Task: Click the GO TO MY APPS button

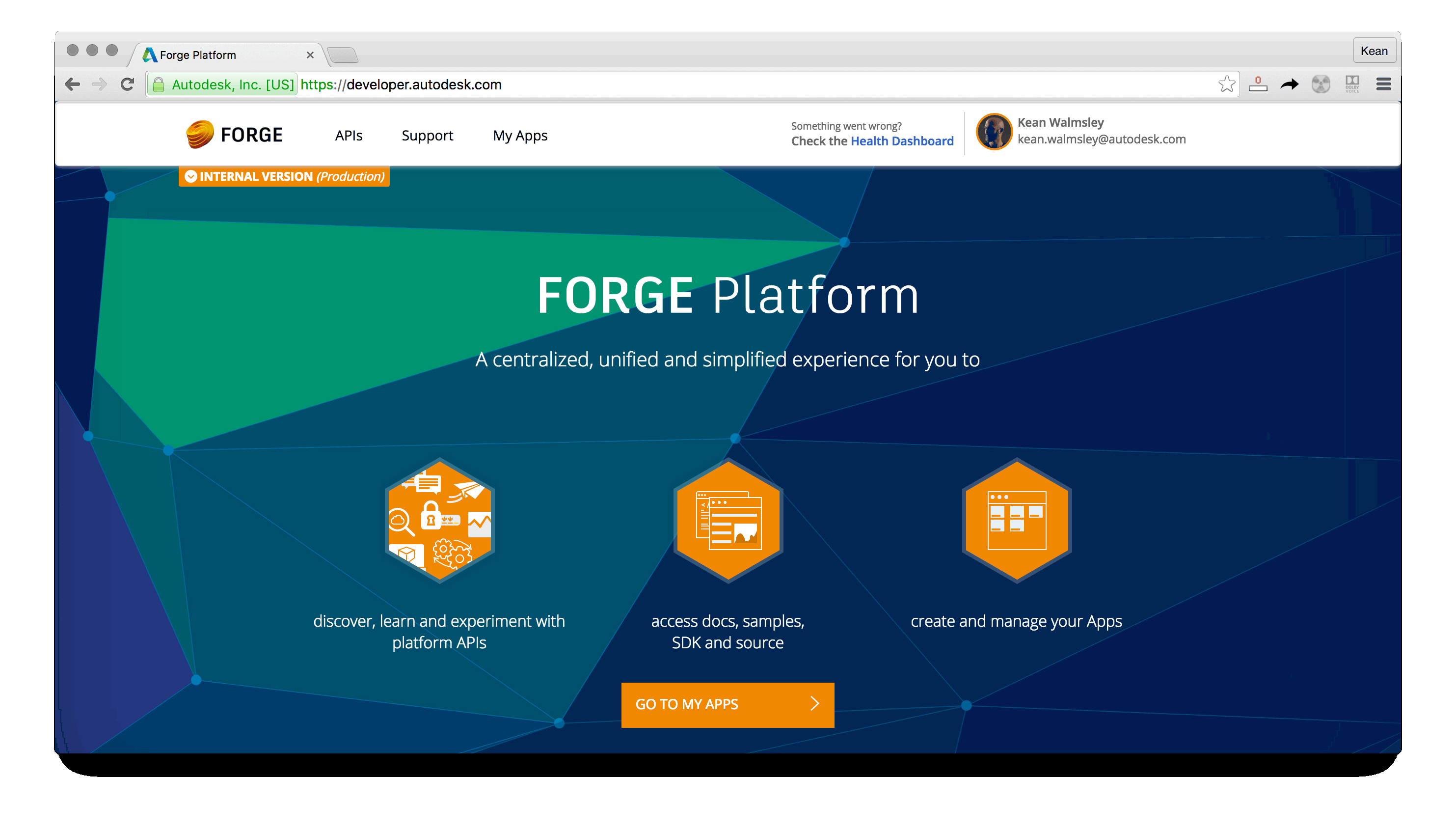Action: [x=728, y=705]
